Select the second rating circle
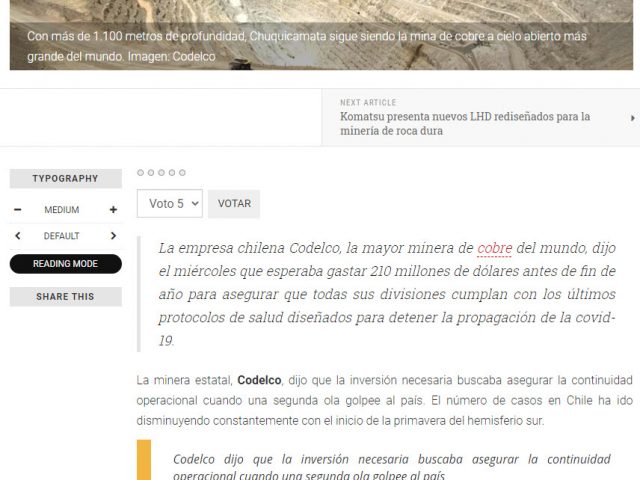The image size is (640, 480). point(151,173)
